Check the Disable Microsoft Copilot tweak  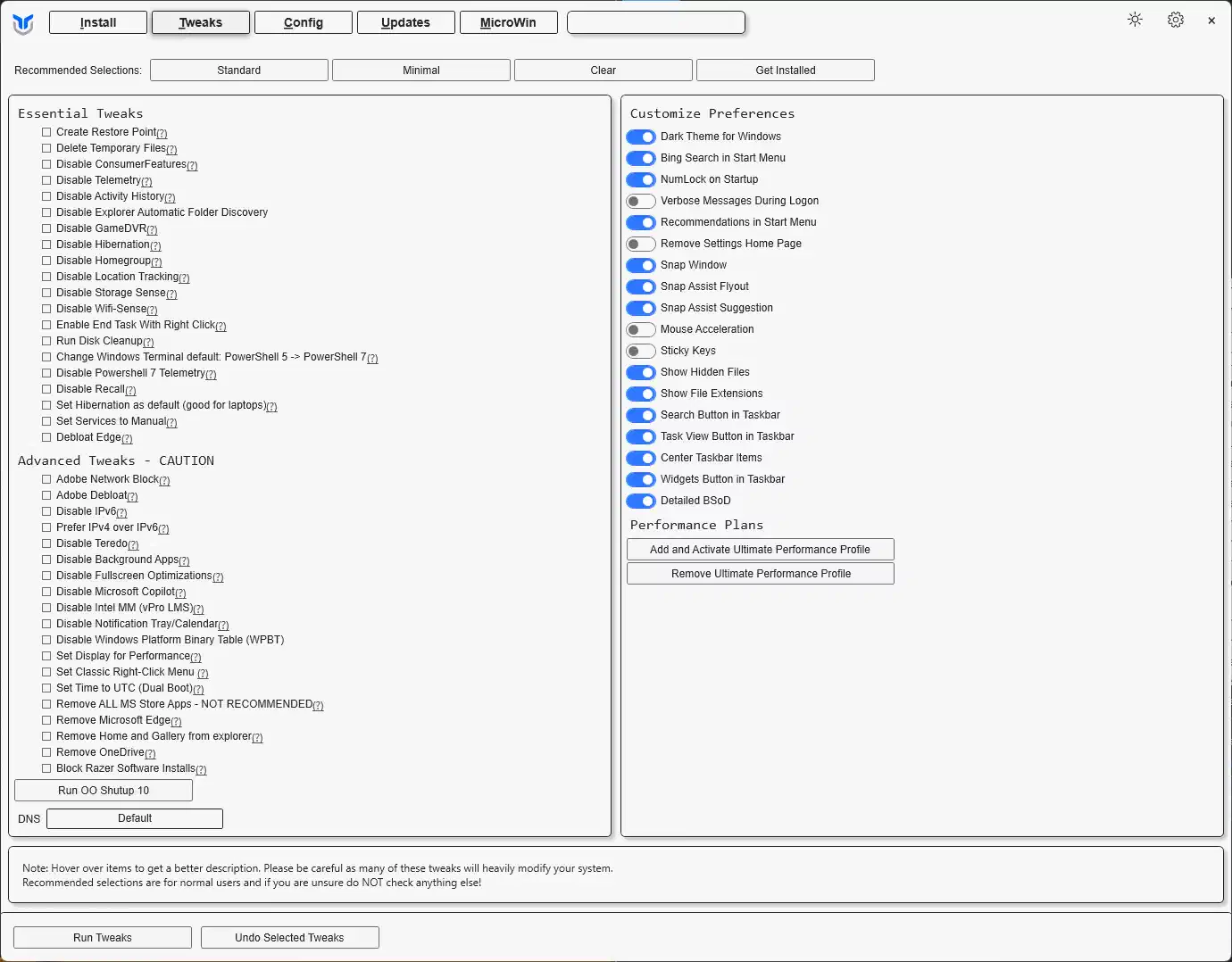coord(46,592)
